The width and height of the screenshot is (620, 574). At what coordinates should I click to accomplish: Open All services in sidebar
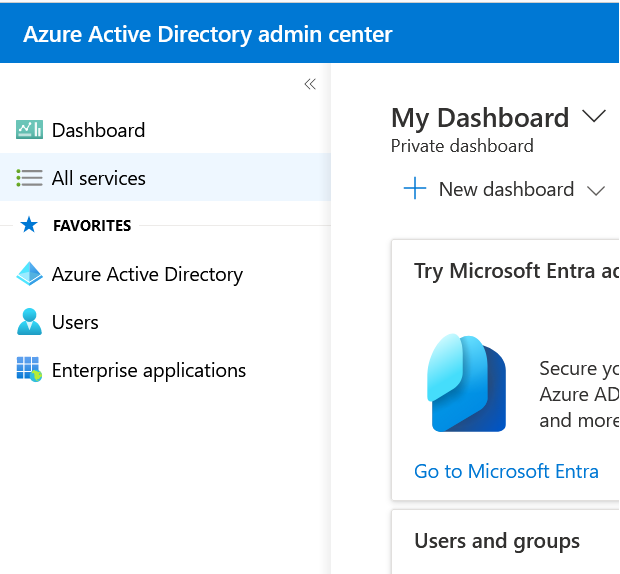coord(165,177)
